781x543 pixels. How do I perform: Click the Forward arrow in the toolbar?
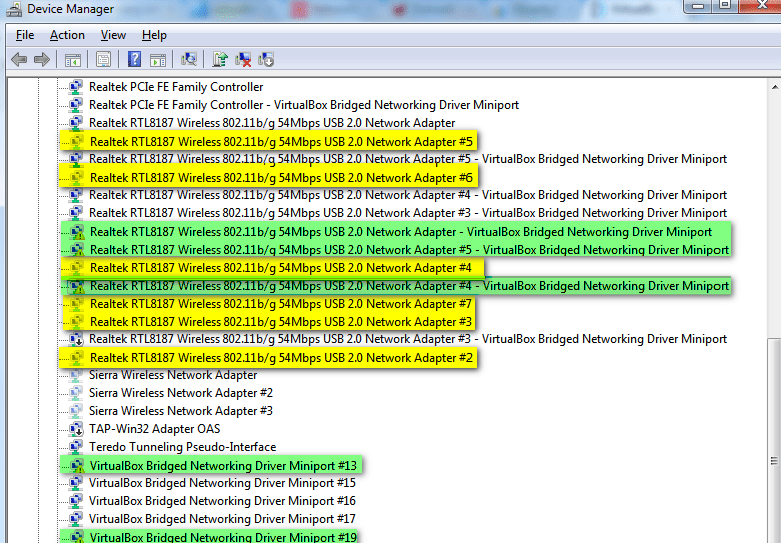pos(42,60)
